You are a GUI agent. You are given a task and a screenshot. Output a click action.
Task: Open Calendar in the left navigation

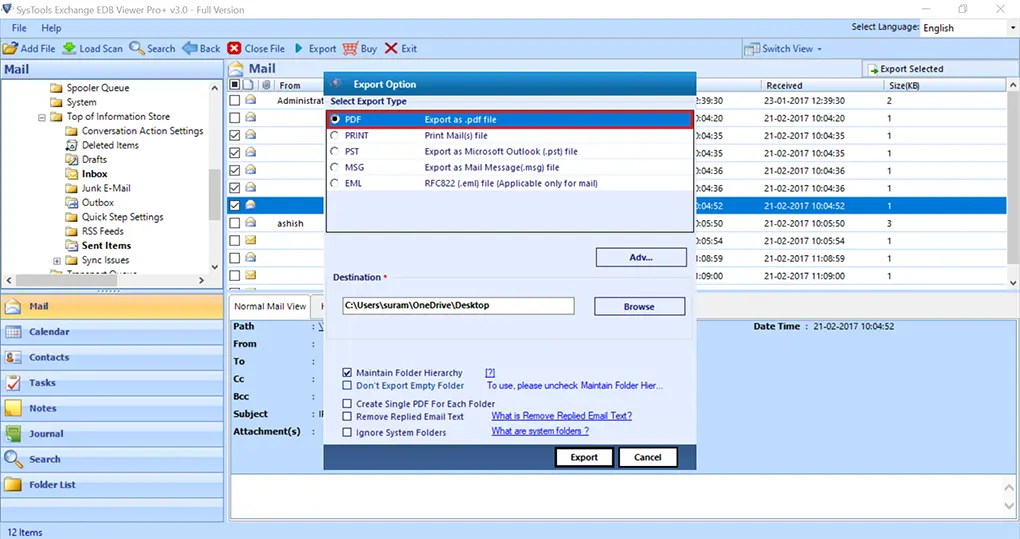[x=49, y=332]
